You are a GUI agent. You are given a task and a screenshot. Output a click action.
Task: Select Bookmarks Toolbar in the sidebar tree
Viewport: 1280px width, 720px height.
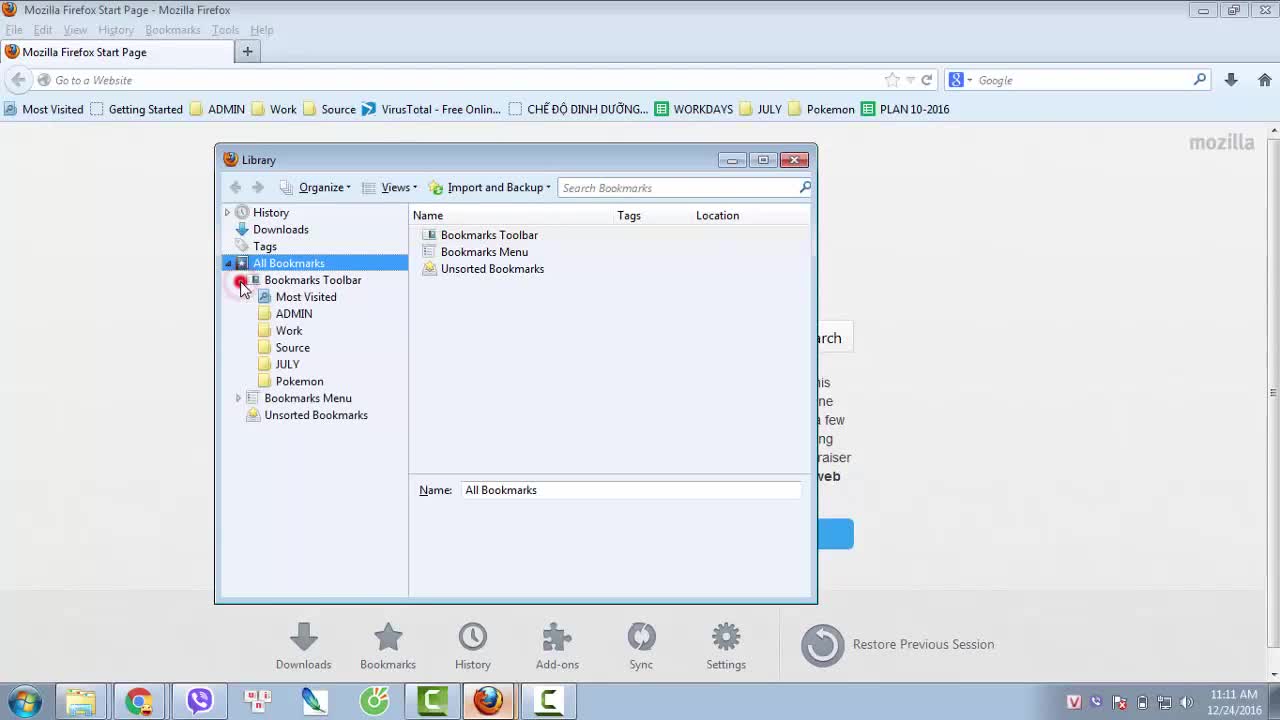pos(312,280)
